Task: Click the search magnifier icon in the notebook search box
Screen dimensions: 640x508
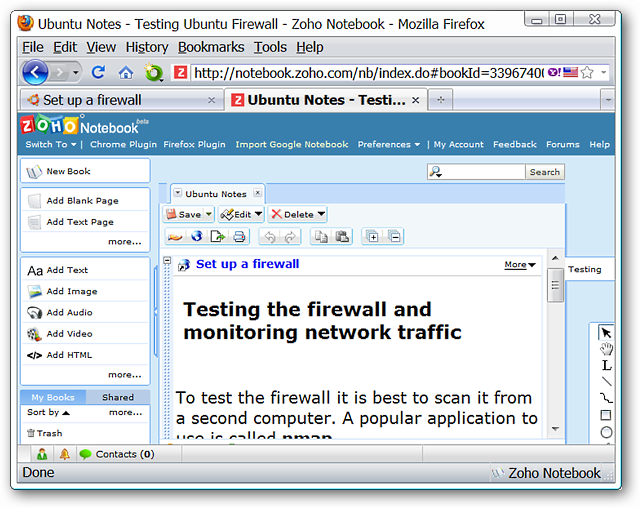Action: pyautogui.click(x=436, y=172)
